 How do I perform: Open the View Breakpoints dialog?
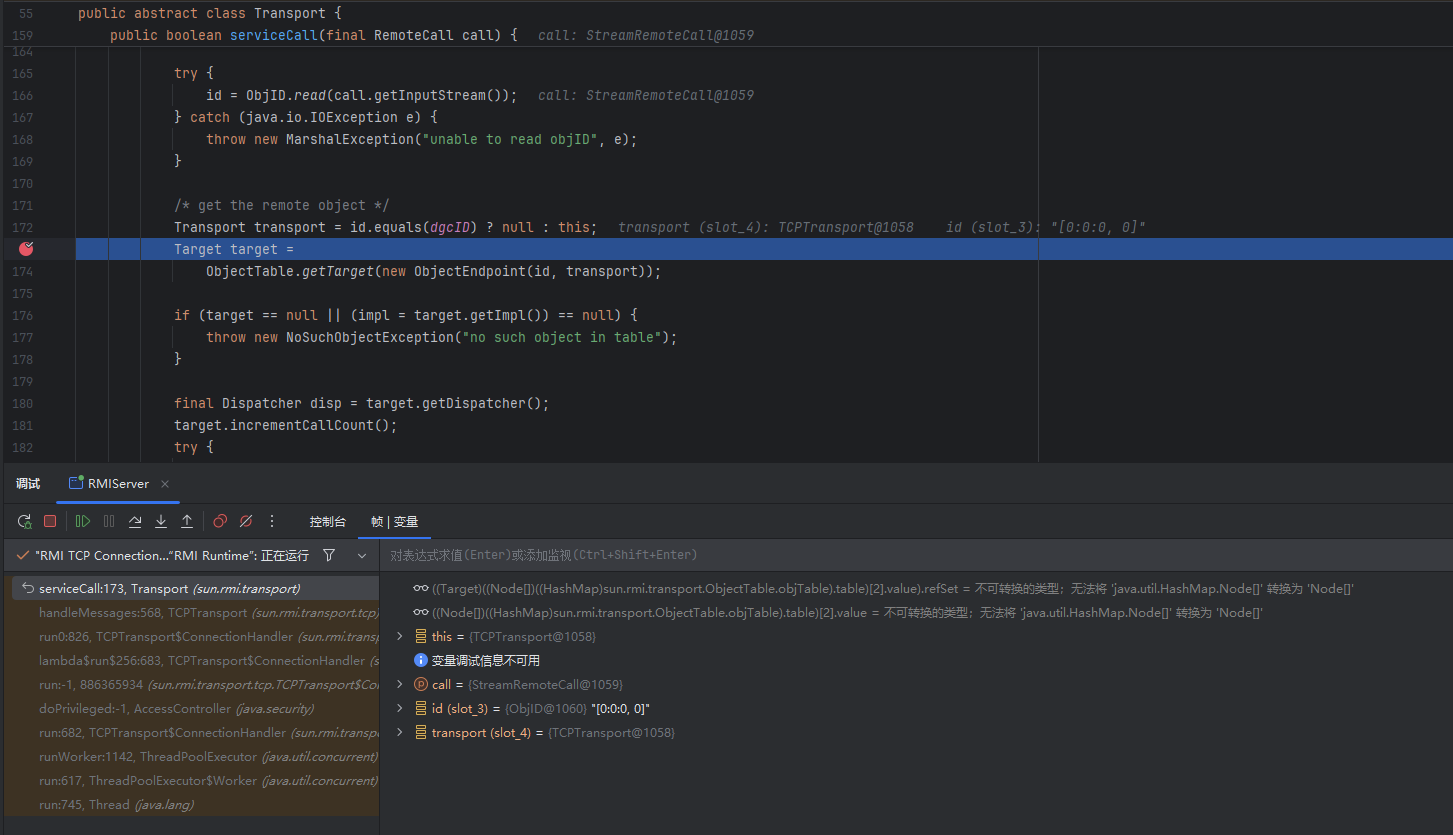[220, 521]
